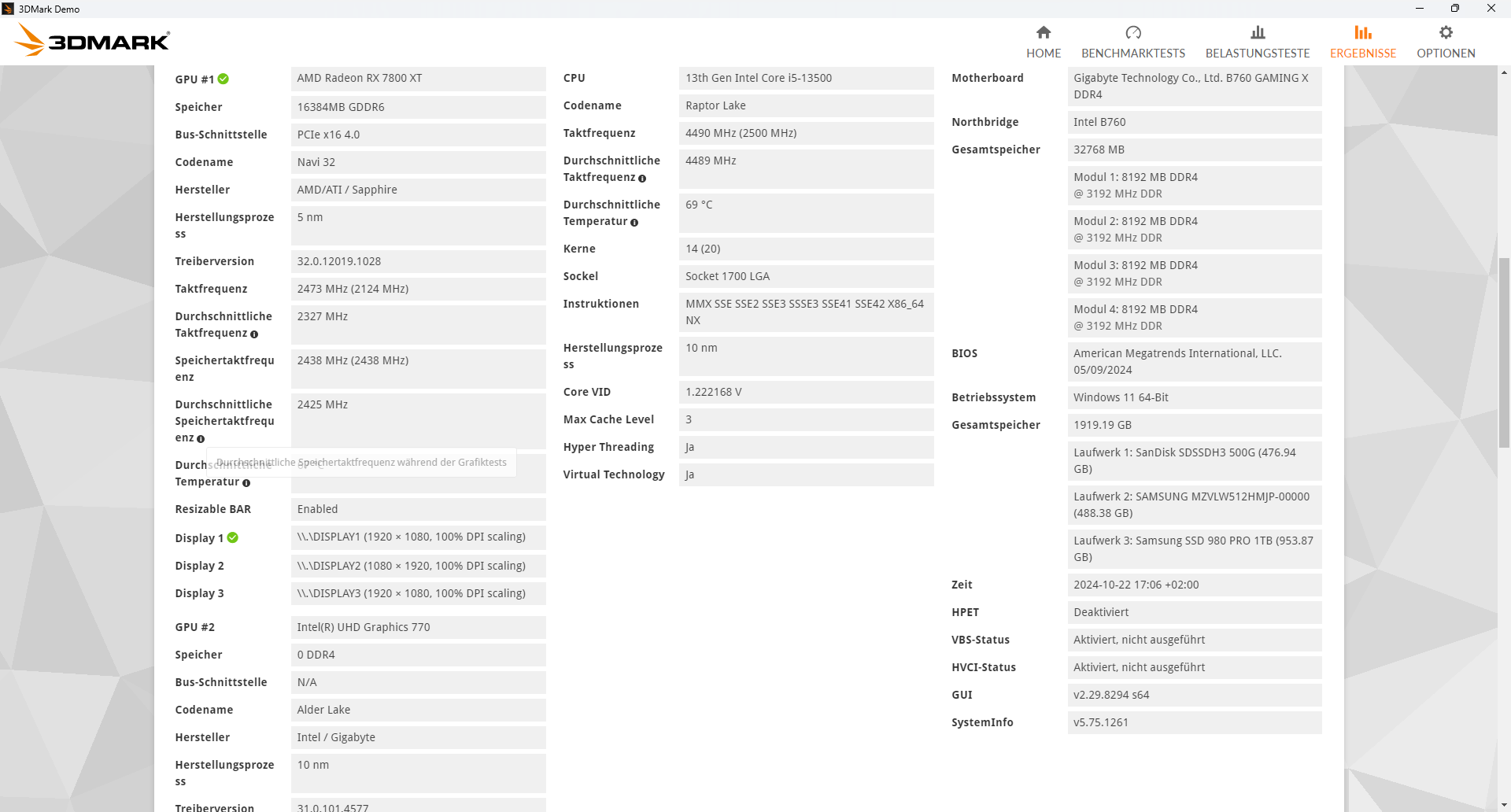This screenshot has width=1511, height=812.
Task: Close the 3DMark Demo window
Action: click(x=1491, y=9)
